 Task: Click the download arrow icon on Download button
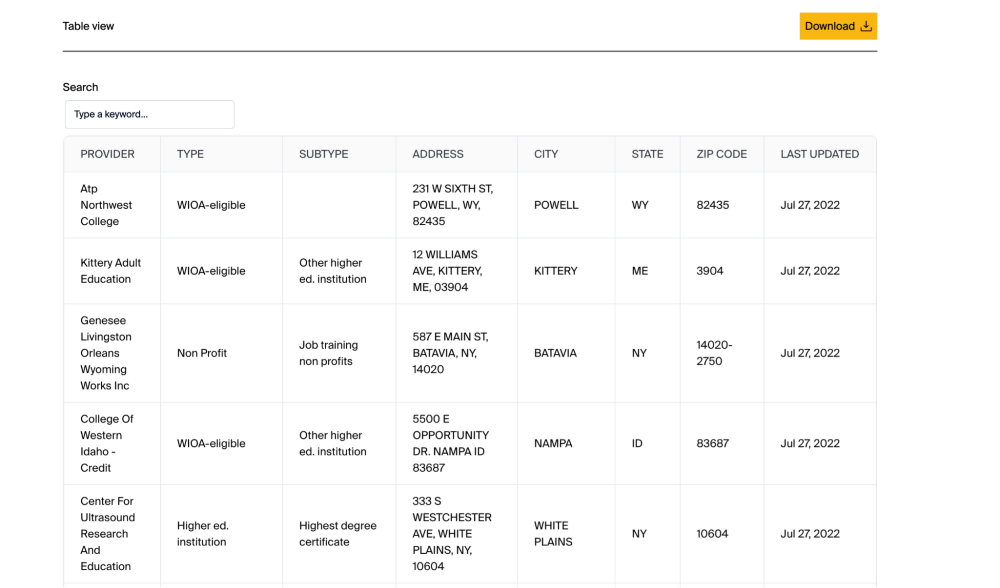866,26
